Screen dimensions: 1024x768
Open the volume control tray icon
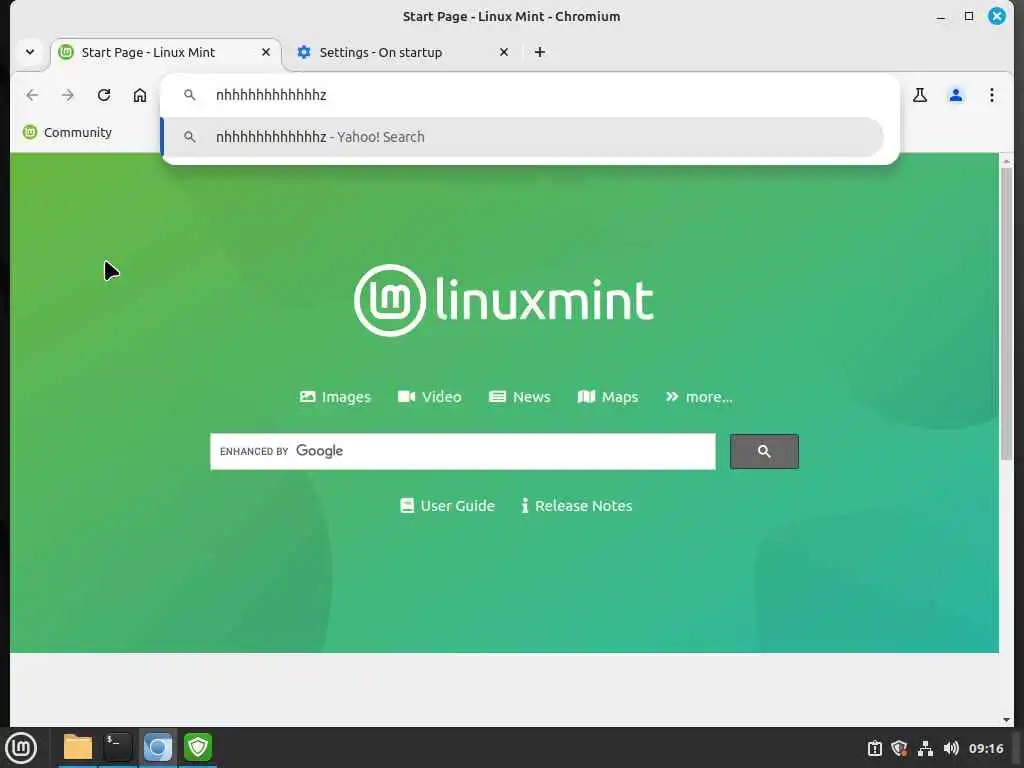pyautogui.click(x=951, y=748)
